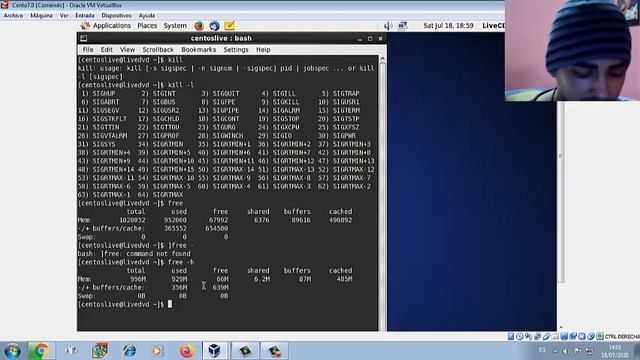This screenshot has height=360, width=640.
Task: Open the terminal Edit menu
Action: coord(107,50)
